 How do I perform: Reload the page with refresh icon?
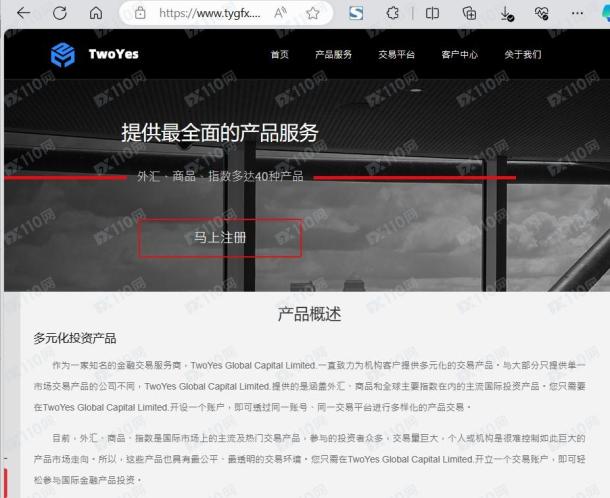coord(60,13)
